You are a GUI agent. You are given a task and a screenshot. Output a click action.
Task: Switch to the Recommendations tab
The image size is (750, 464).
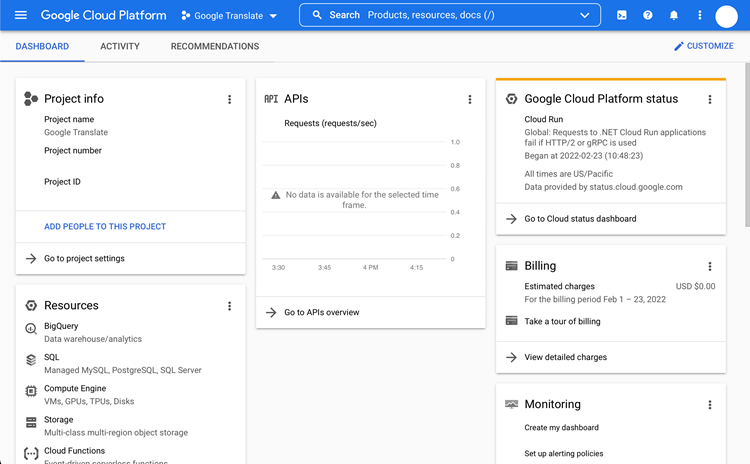point(215,46)
